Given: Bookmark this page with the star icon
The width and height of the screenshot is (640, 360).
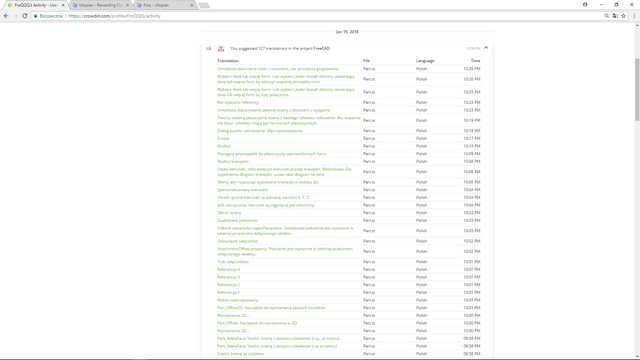Looking at the screenshot, I should tap(623, 16).
